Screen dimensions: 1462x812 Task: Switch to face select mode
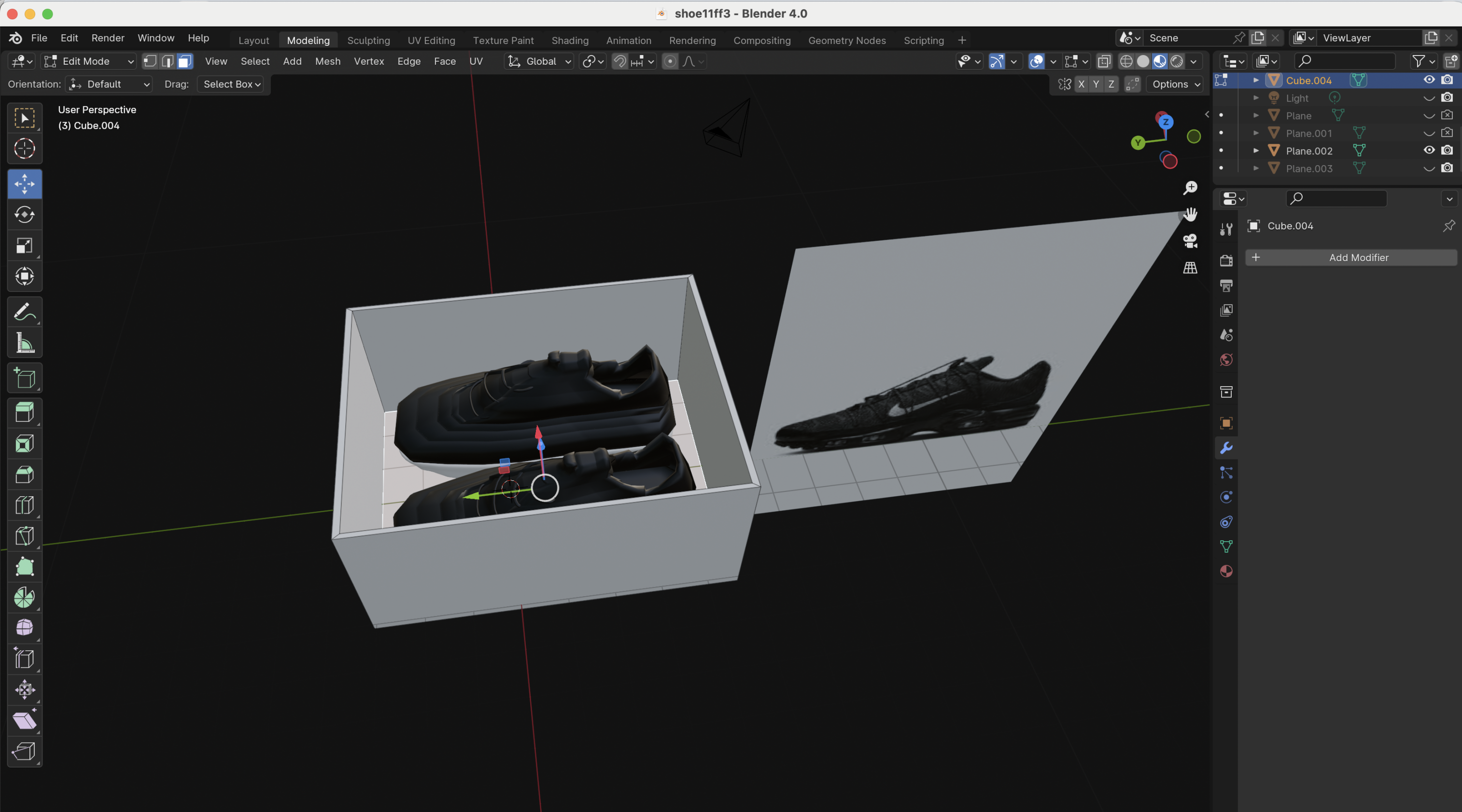tap(184, 61)
